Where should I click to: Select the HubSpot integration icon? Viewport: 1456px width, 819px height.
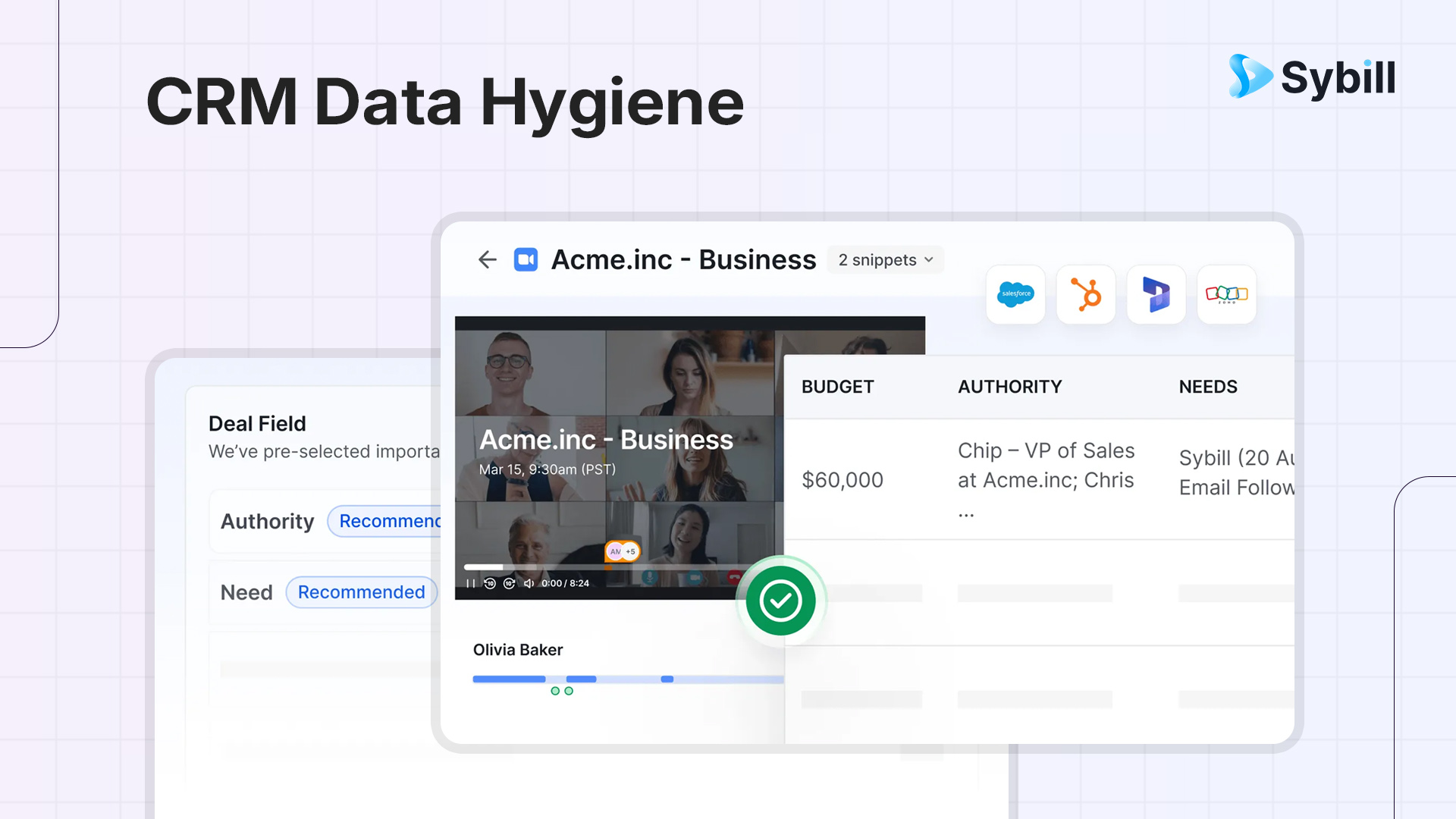[1086, 294]
